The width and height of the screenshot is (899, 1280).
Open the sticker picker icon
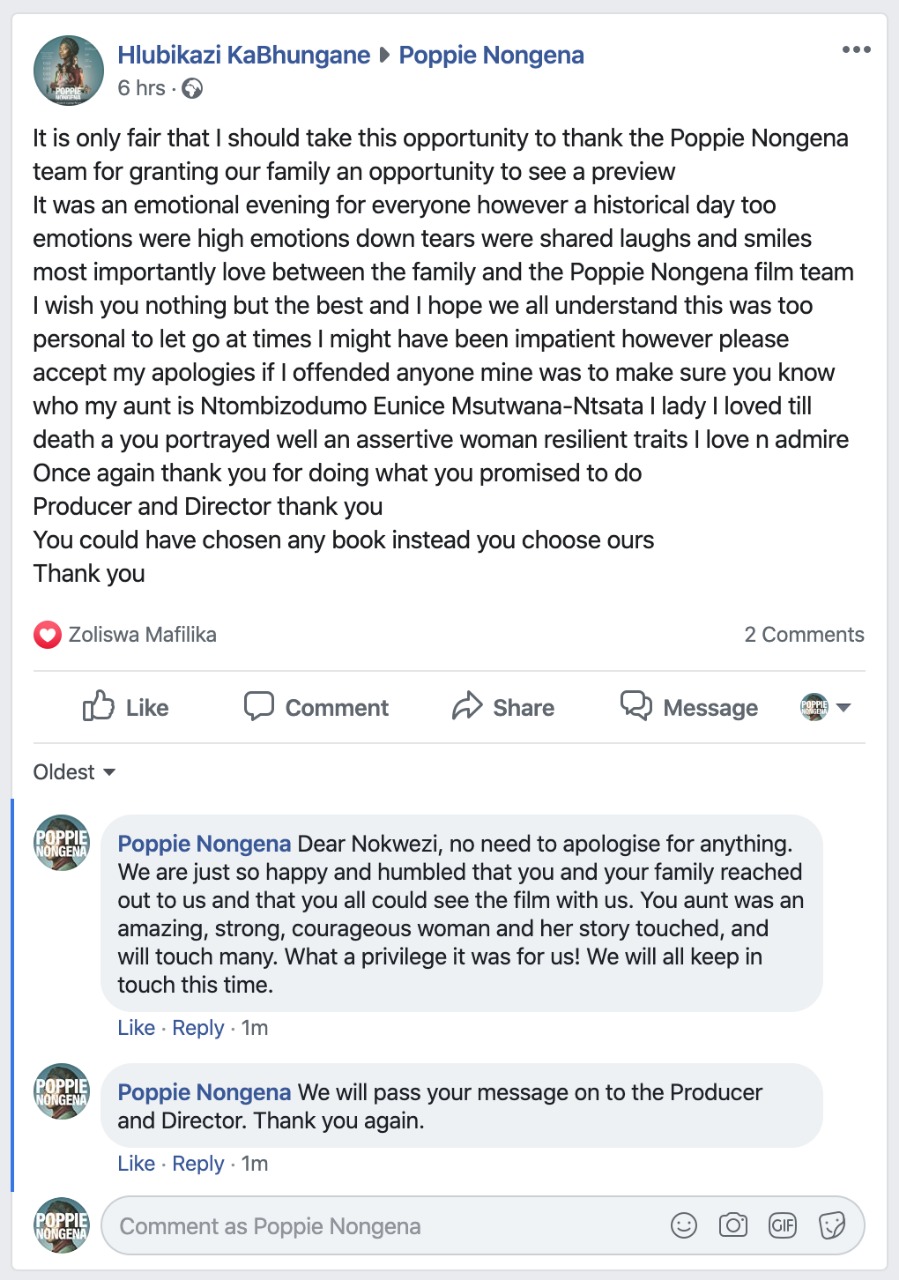[x=831, y=1226]
